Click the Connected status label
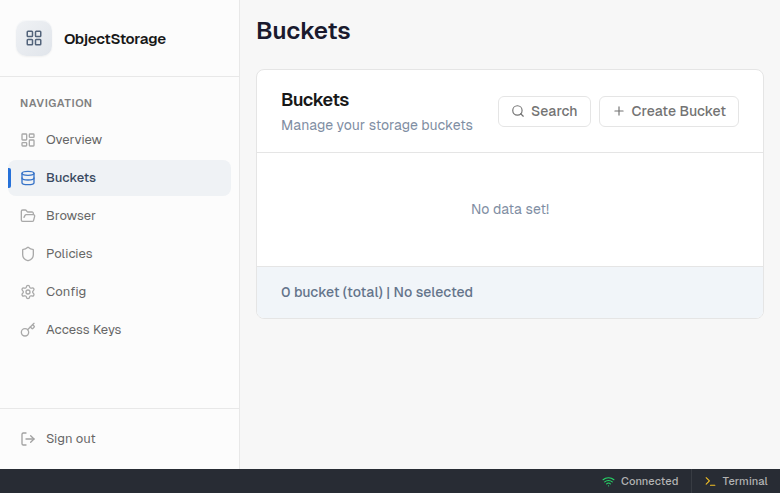The width and height of the screenshot is (780, 493). pyautogui.click(x=649, y=481)
